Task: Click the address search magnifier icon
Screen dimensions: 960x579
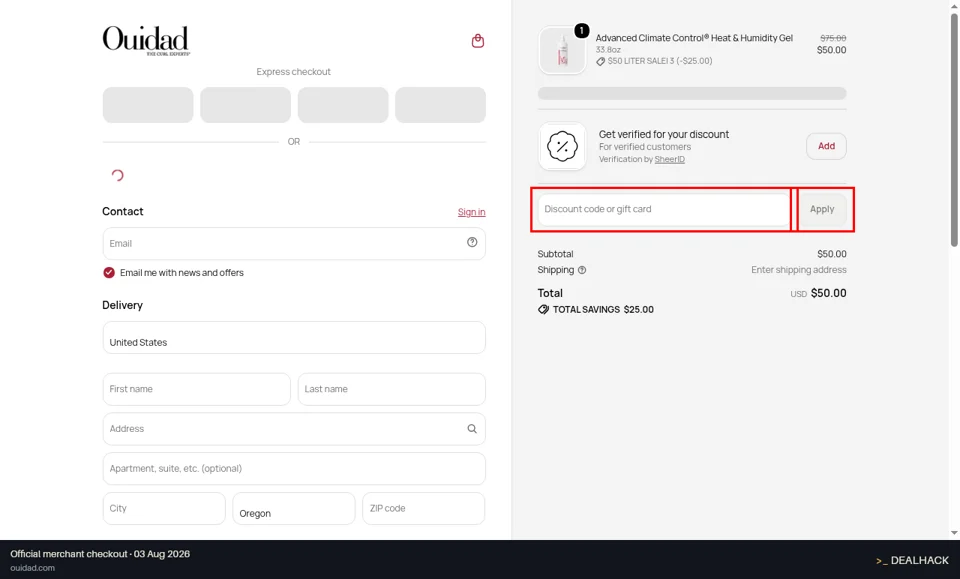Action: (472, 429)
